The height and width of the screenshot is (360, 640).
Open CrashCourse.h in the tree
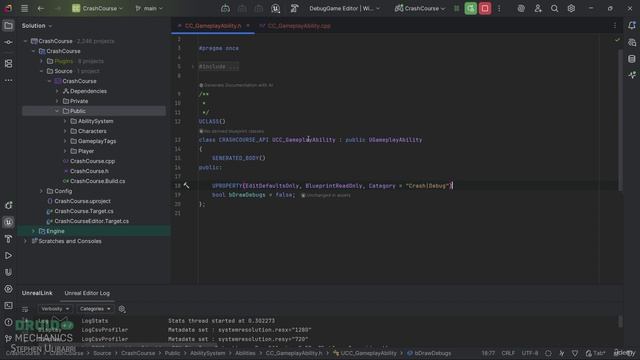click(89, 171)
